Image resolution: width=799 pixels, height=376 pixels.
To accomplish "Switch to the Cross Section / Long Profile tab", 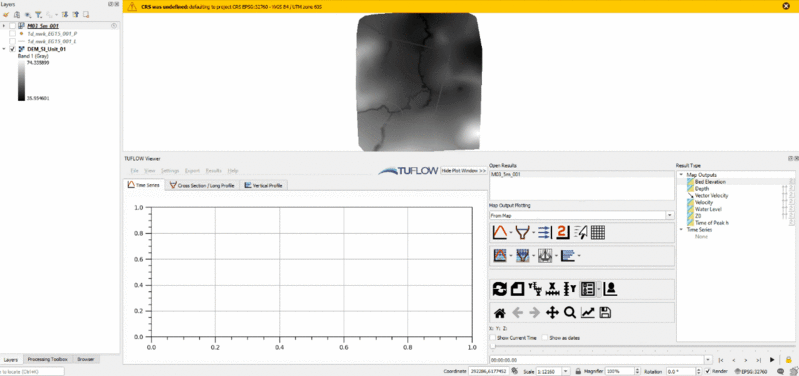I will 202,185.
